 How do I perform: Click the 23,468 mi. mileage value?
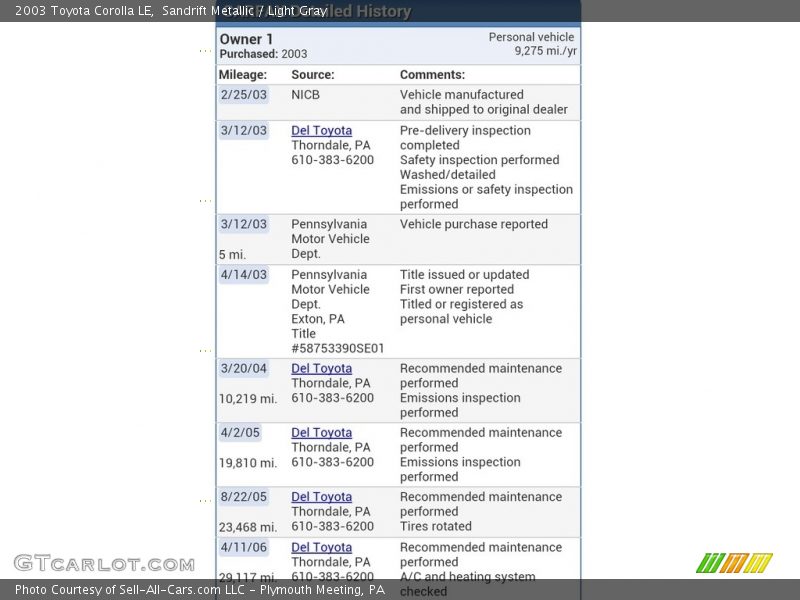pyautogui.click(x=248, y=528)
